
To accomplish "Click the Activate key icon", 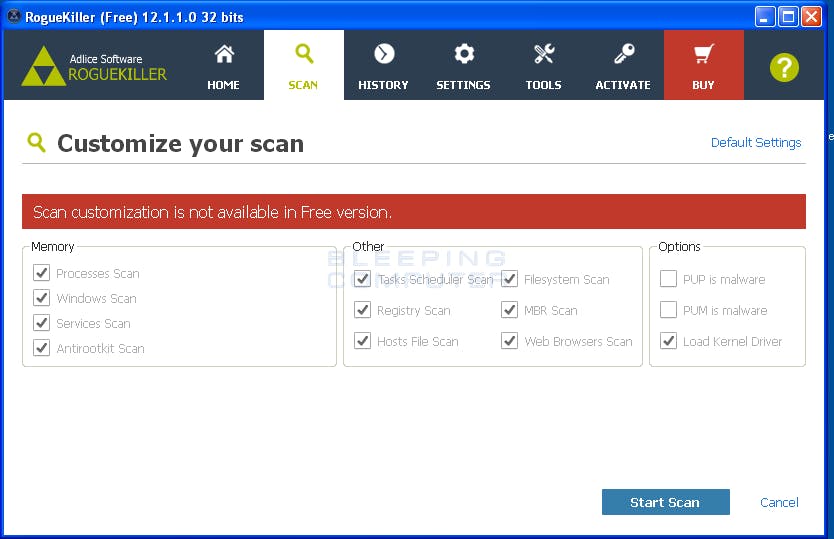I will pyautogui.click(x=623, y=54).
